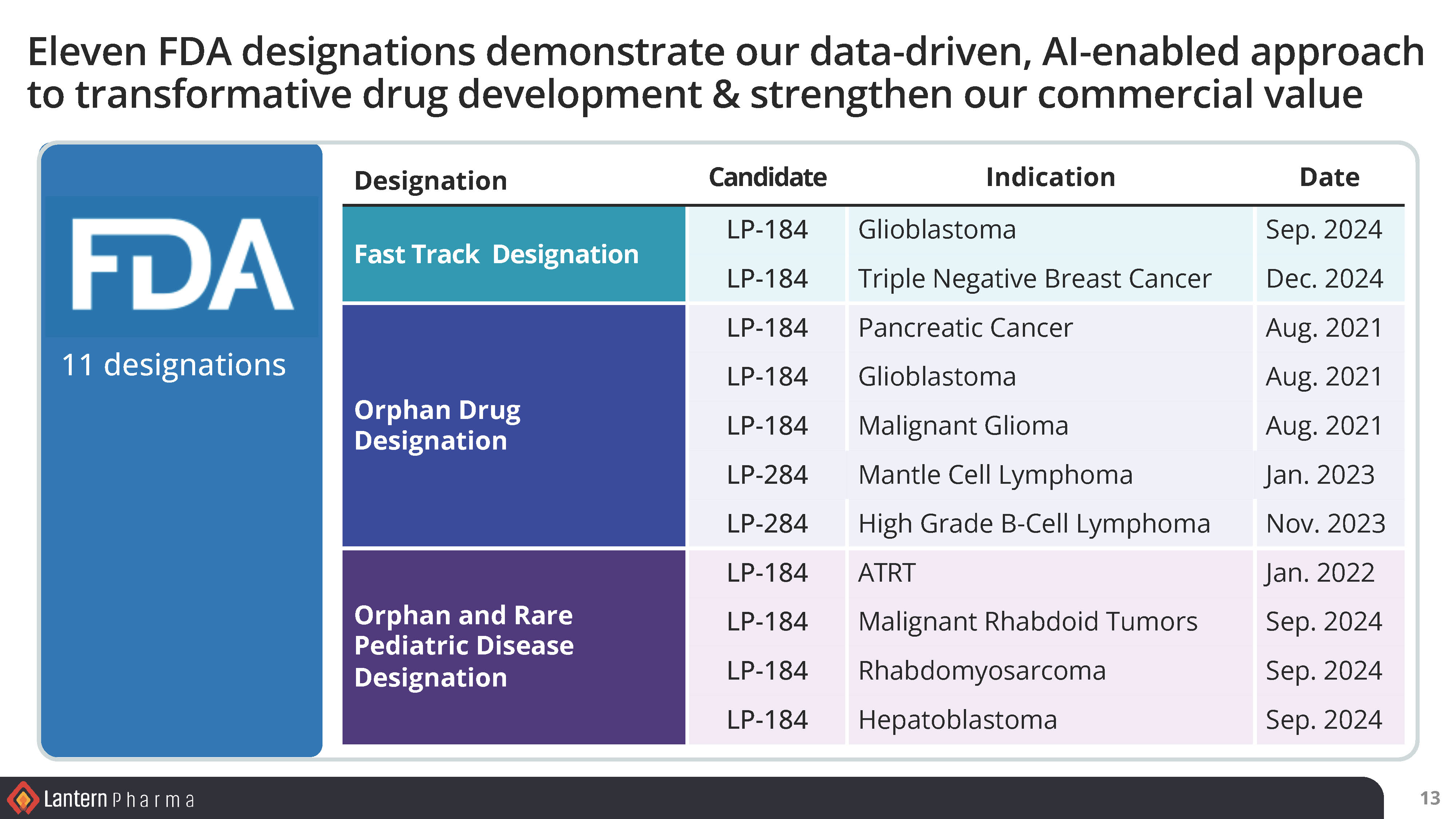Click the "11 designations" label
The width and height of the screenshot is (1456, 819).
pyautogui.click(x=174, y=365)
